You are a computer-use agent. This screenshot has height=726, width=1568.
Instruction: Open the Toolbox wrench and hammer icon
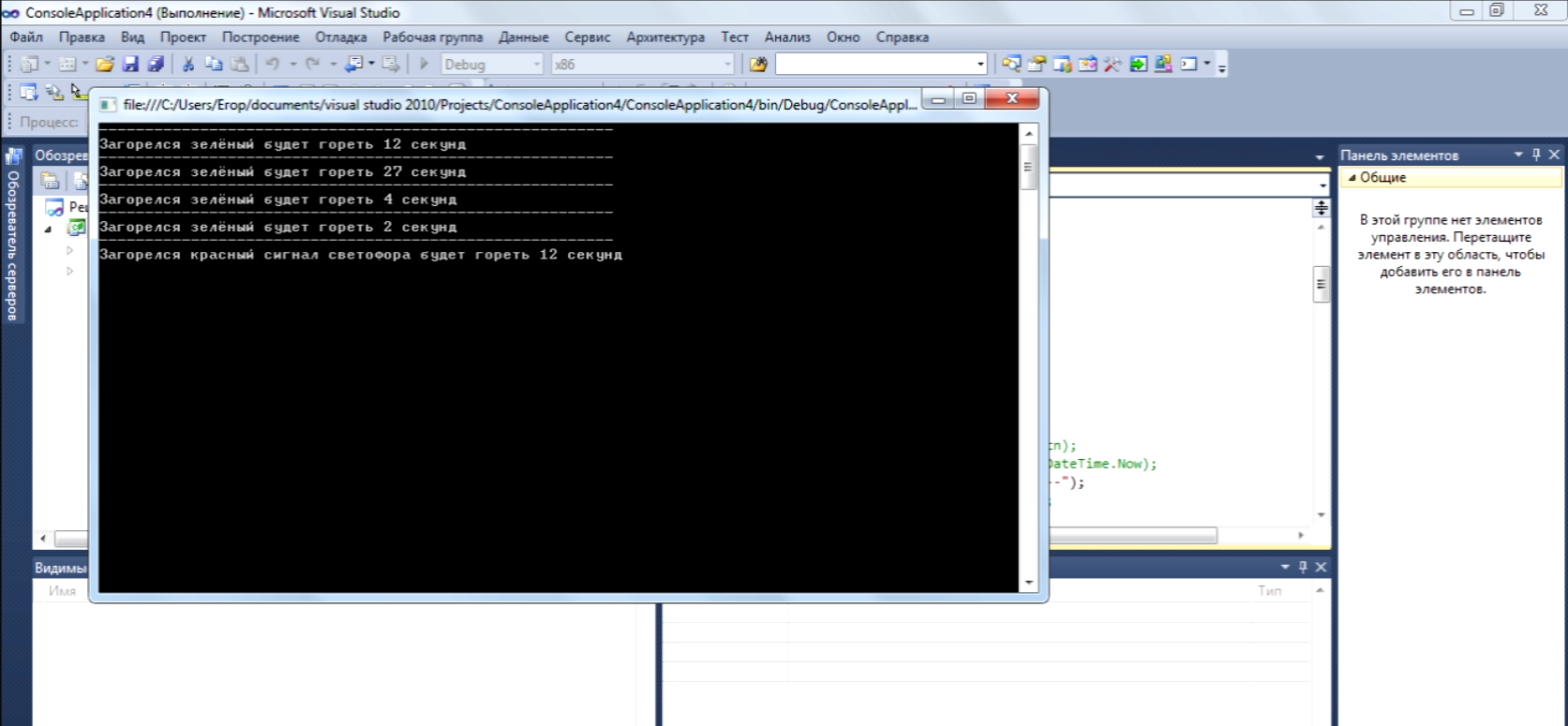tap(1113, 65)
